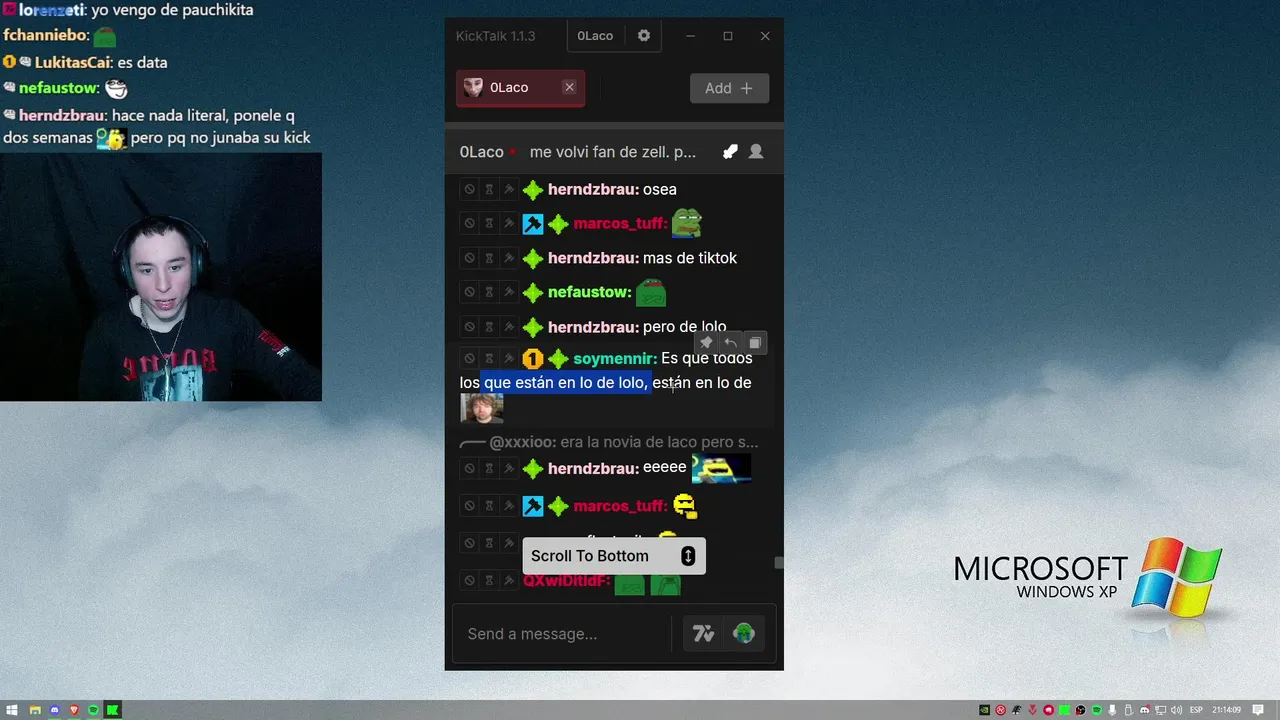Ban icon on 'mas de tiktok' message
This screenshot has height=720, width=1280.
pyautogui.click(x=469, y=258)
